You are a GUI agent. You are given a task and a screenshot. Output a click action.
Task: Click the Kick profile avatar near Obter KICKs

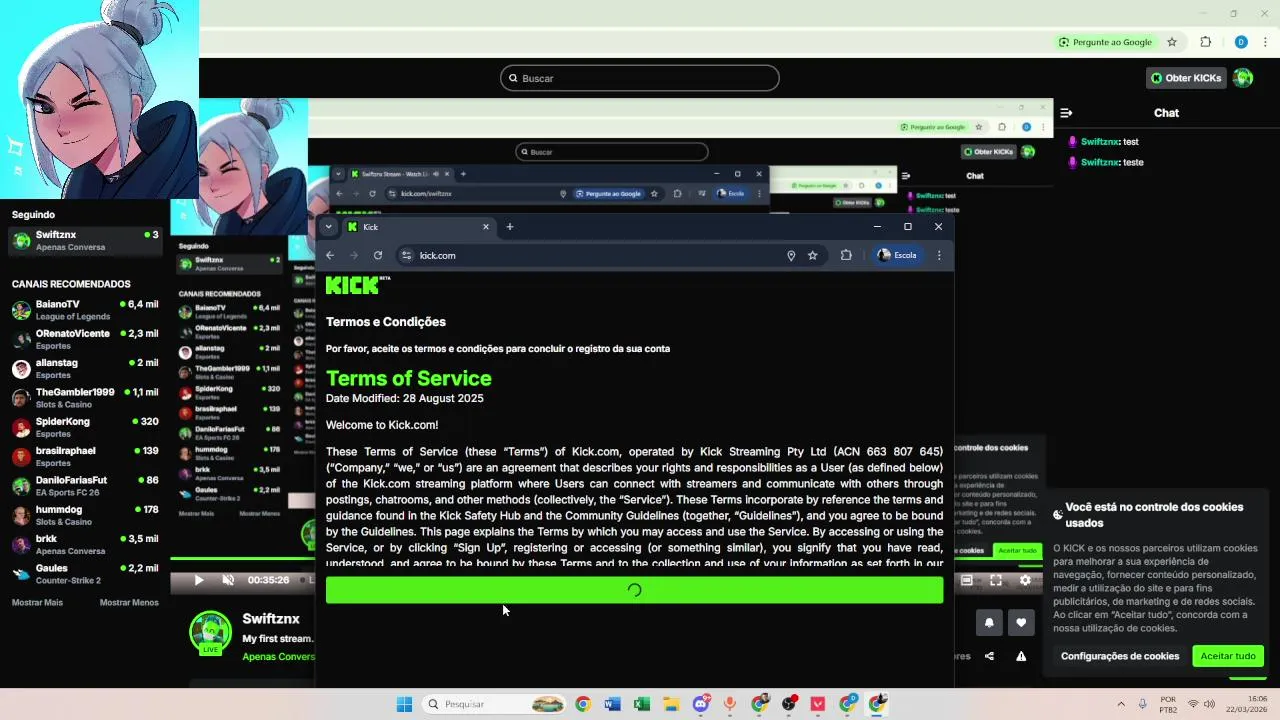[x=1243, y=78]
